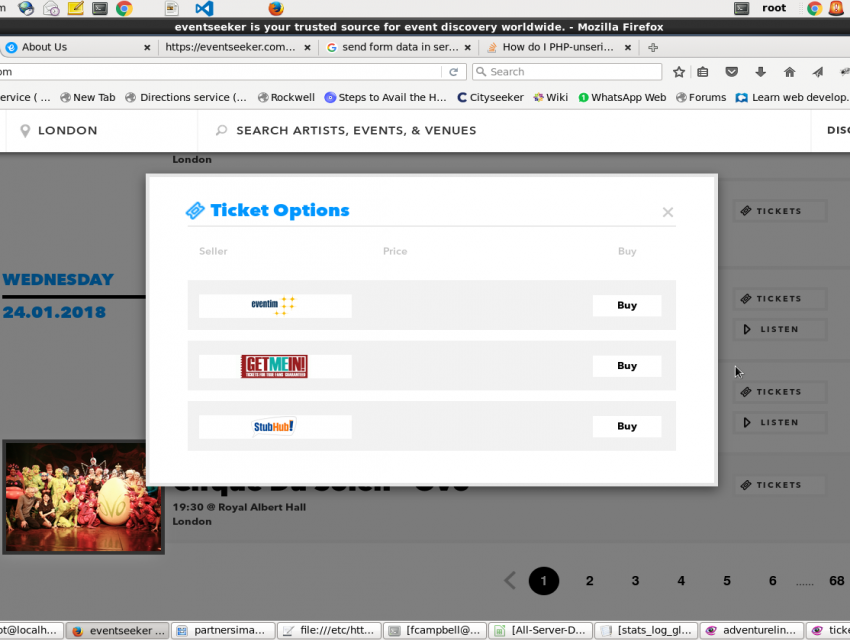Image resolution: width=850 pixels, height=640 pixels.
Task: Select current results page 1
Action: [544, 581]
